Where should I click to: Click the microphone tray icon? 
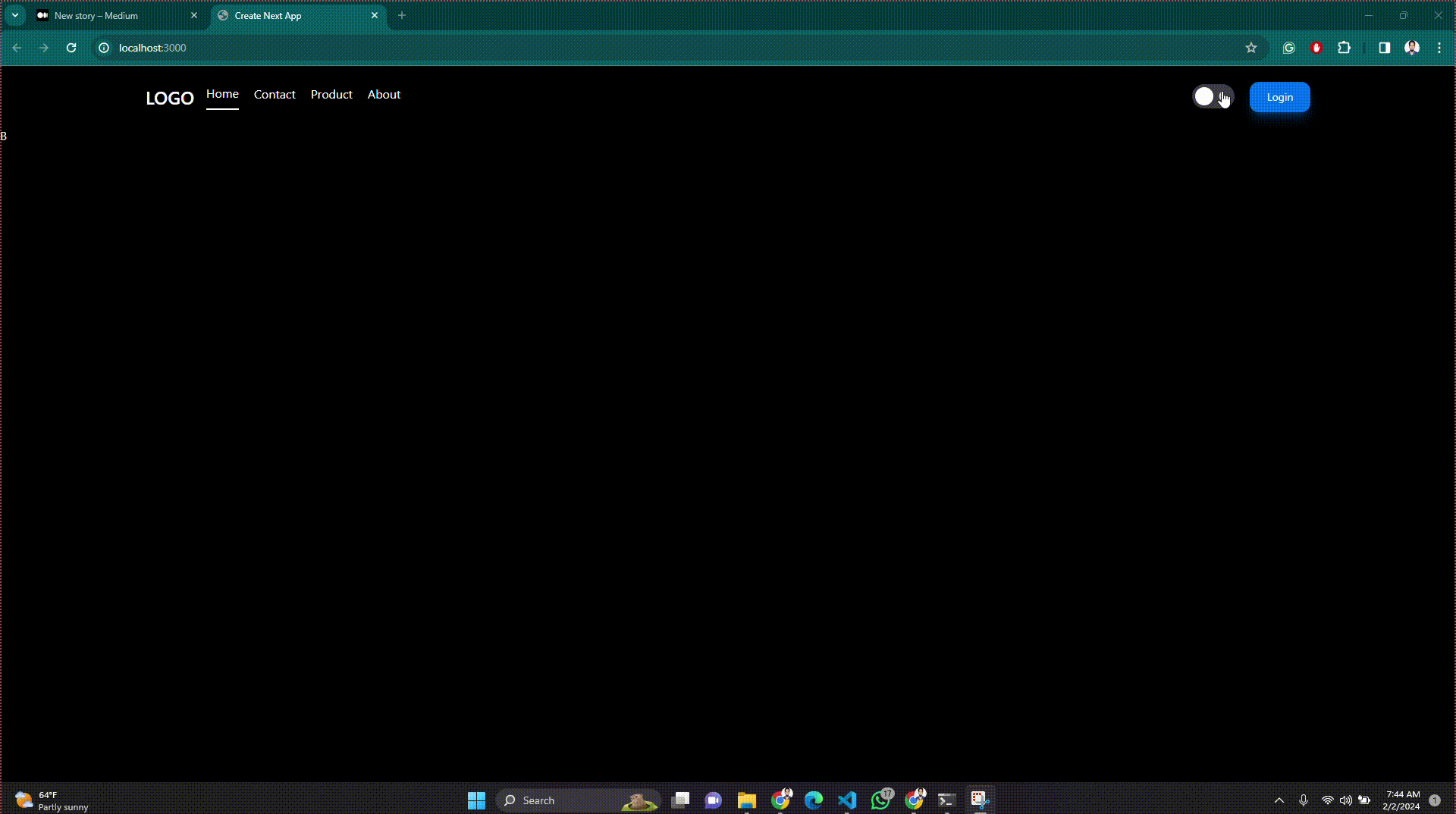pos(1304,800)
